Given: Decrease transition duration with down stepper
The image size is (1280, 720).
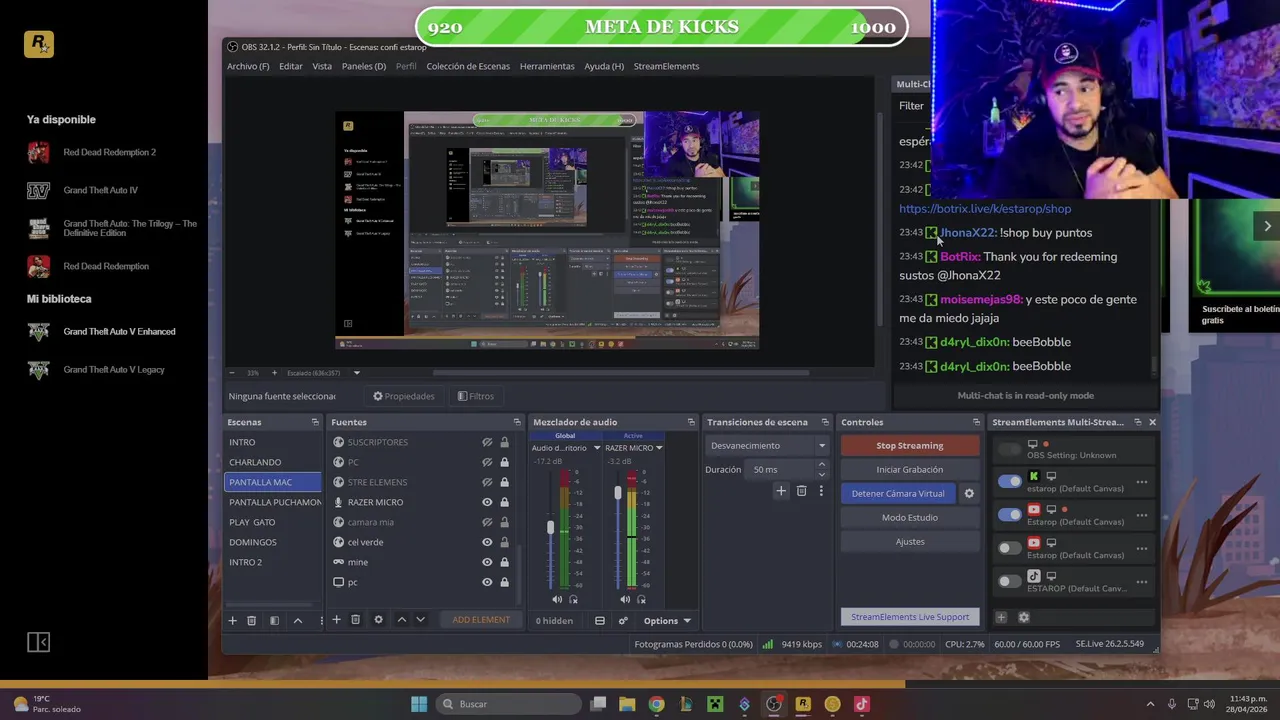Looking at the screenshot, I should tap(822, 474).
